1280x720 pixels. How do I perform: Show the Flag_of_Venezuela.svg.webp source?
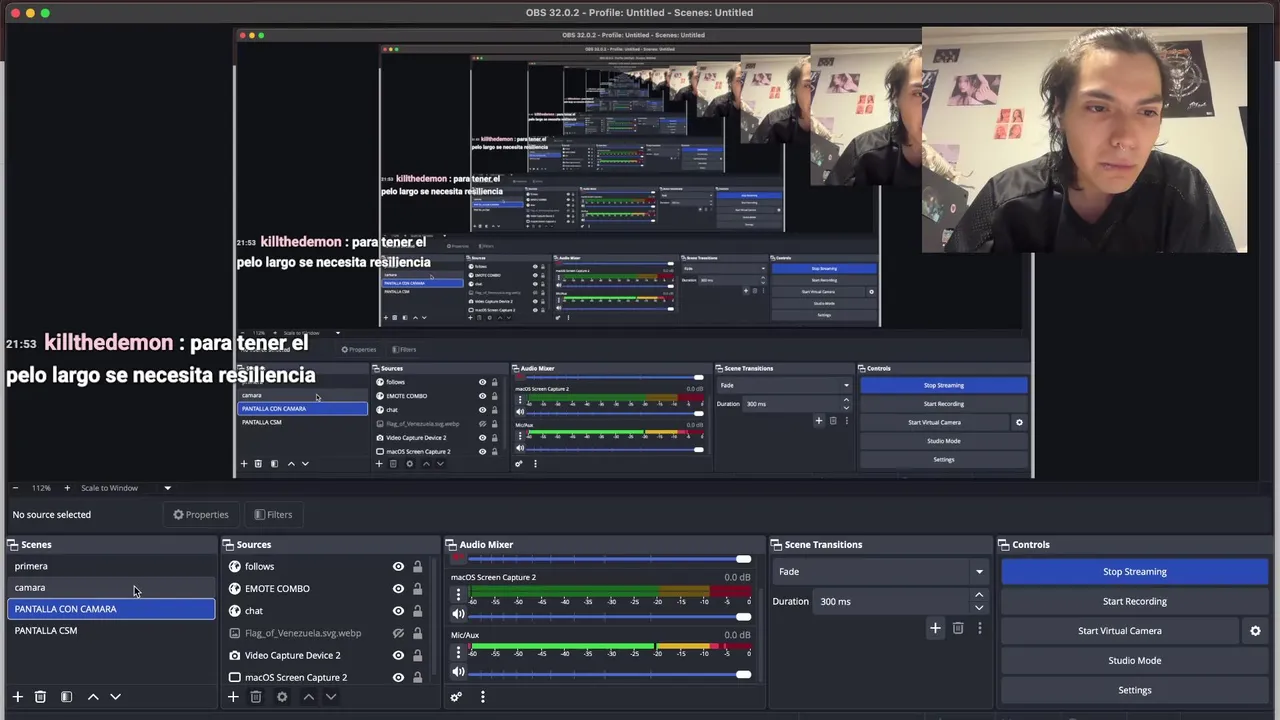(x=398, y=633)
